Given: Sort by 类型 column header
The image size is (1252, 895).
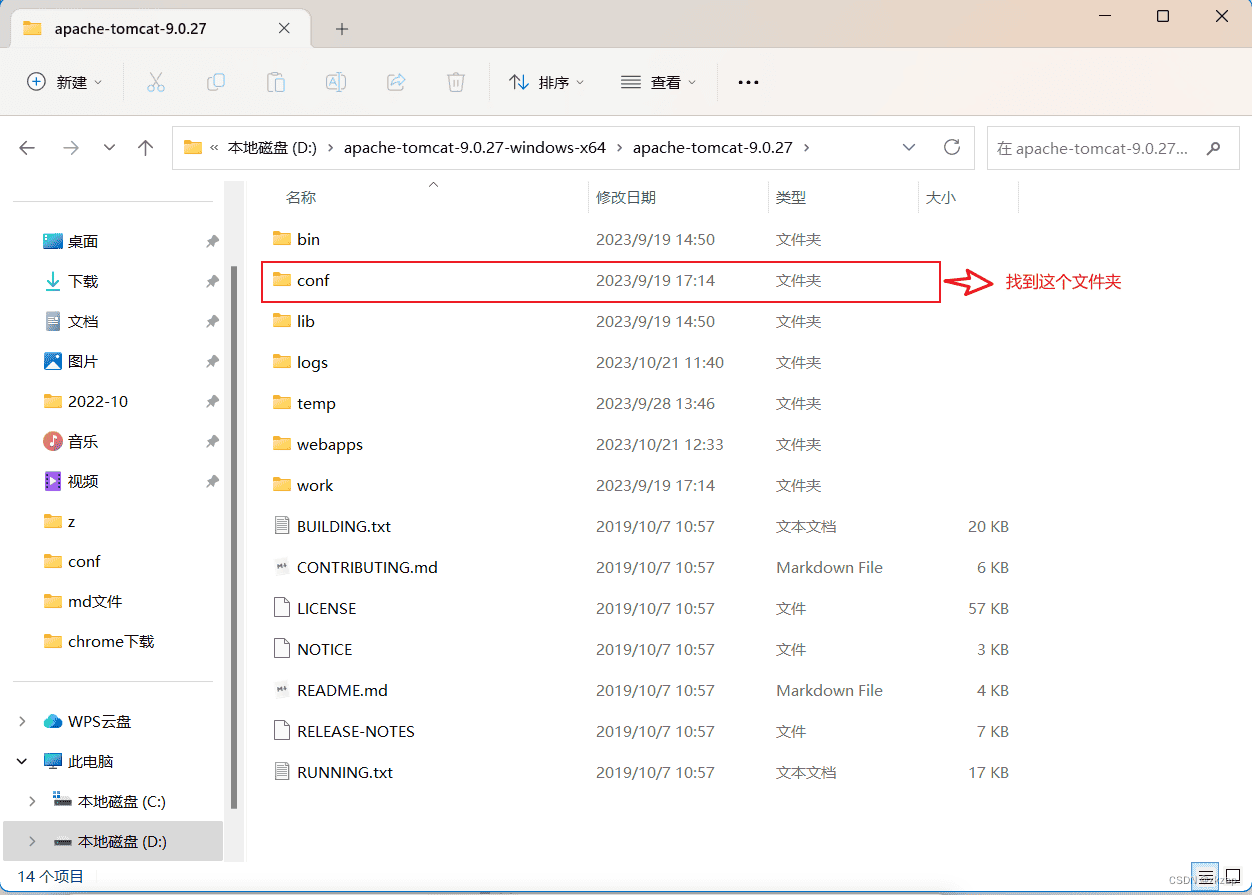Looking at the screenshot, I should pos(791,198).
